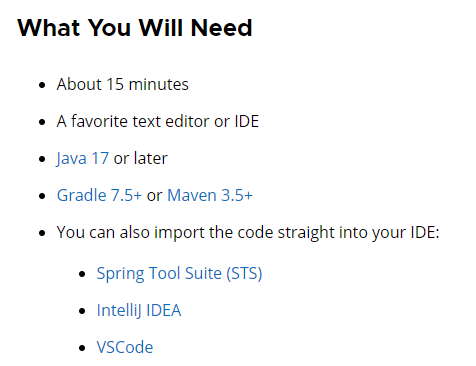Click the "or" between Gradle and Maven
The image size is (476, 366).
tap(154, 196)
